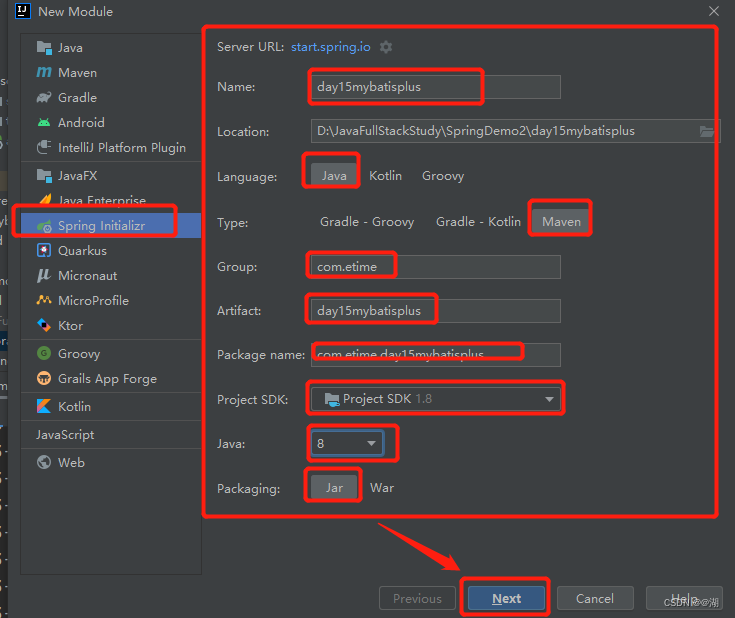Screen dimensions: 735x618
Task: Click the Spring Initializr leaf icon
Action: point(44,226)
